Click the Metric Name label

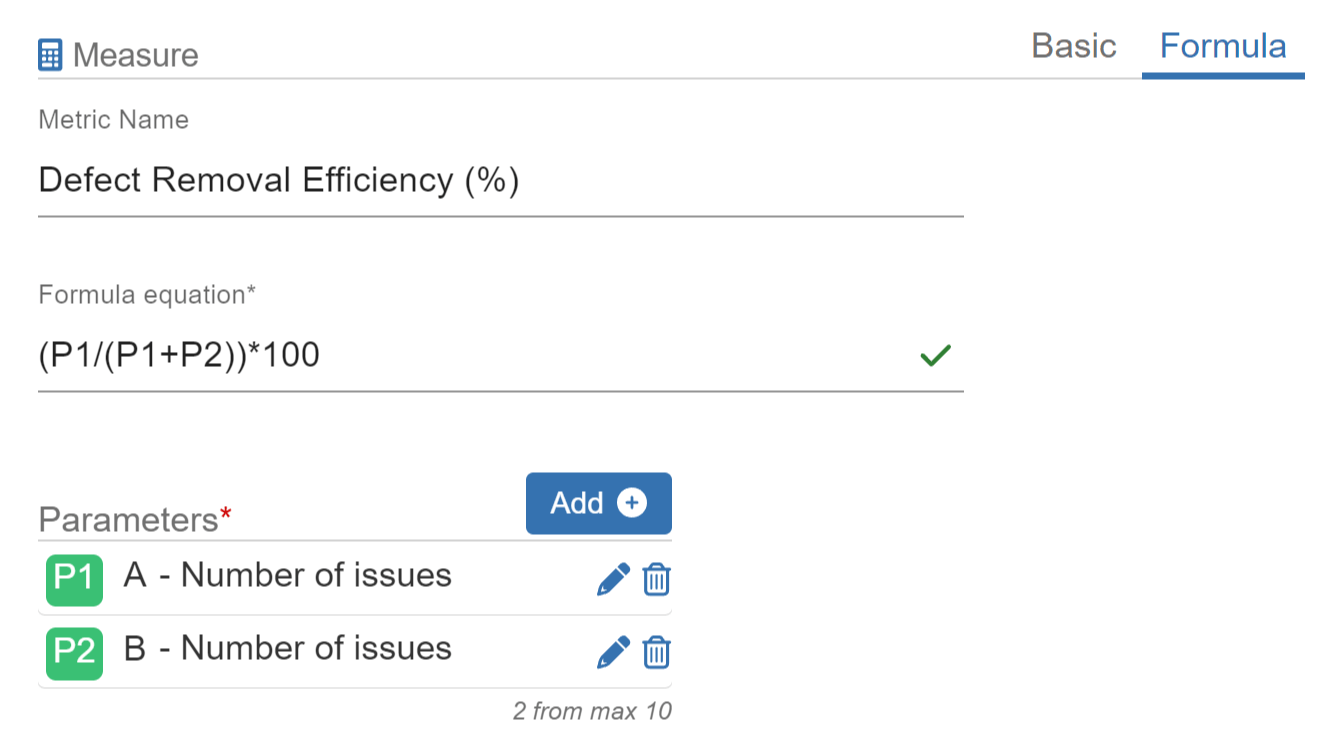click(x=113, y=120)
